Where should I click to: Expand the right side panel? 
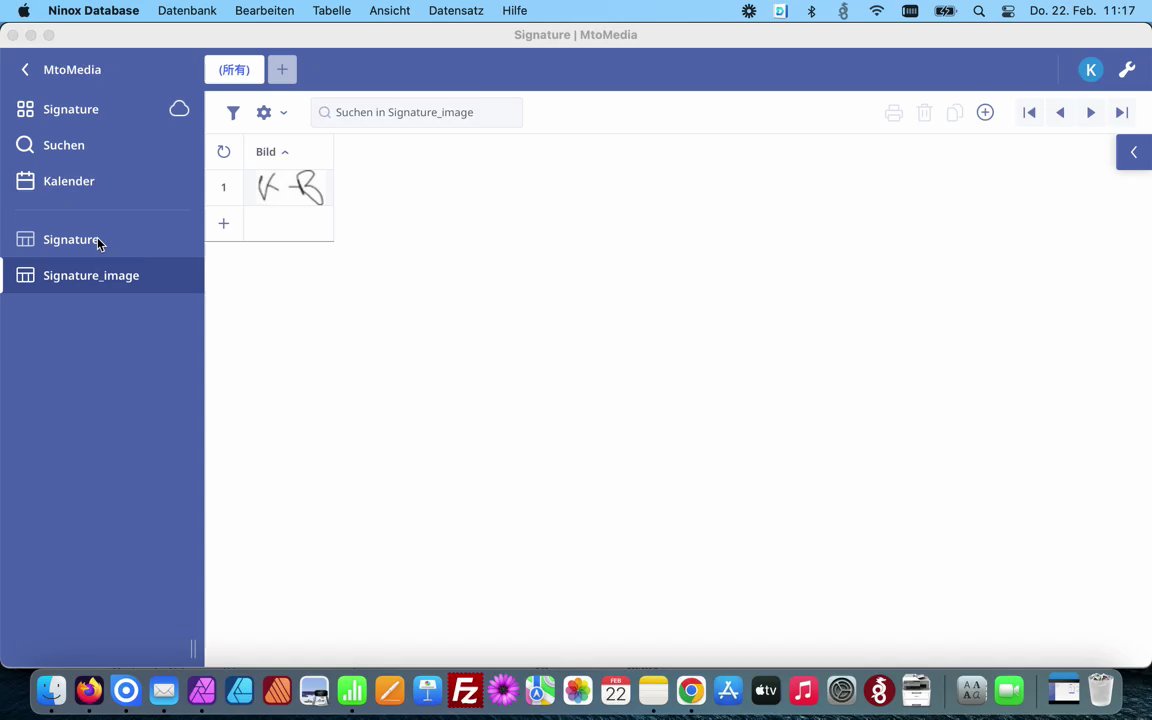pos(1134,152)
